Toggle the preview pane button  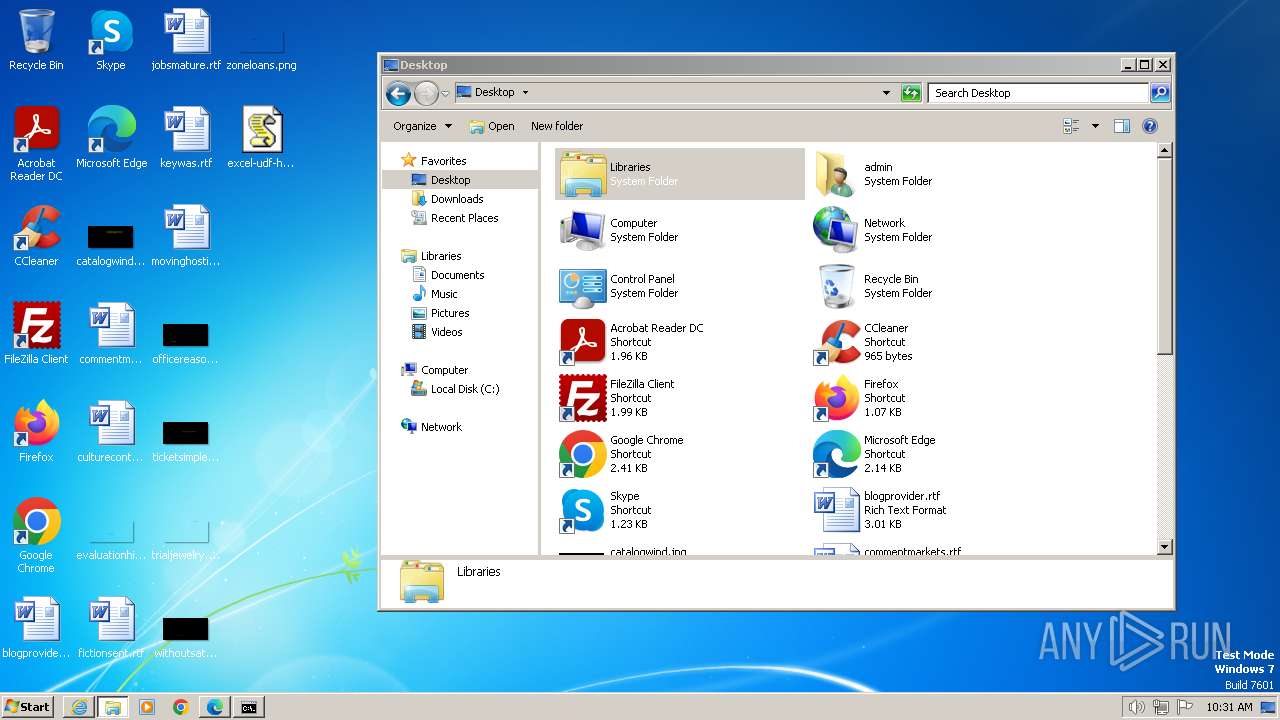pos(1122,126)
